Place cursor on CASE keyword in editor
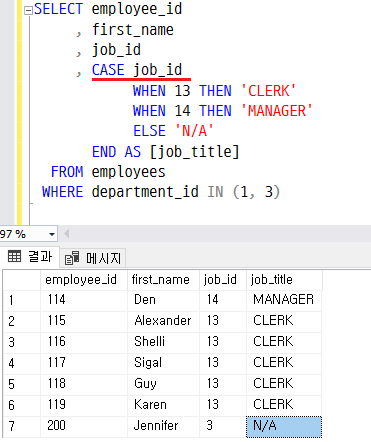Screen dimensions: 371x442 pyautogui.click(x=108, y=70)
